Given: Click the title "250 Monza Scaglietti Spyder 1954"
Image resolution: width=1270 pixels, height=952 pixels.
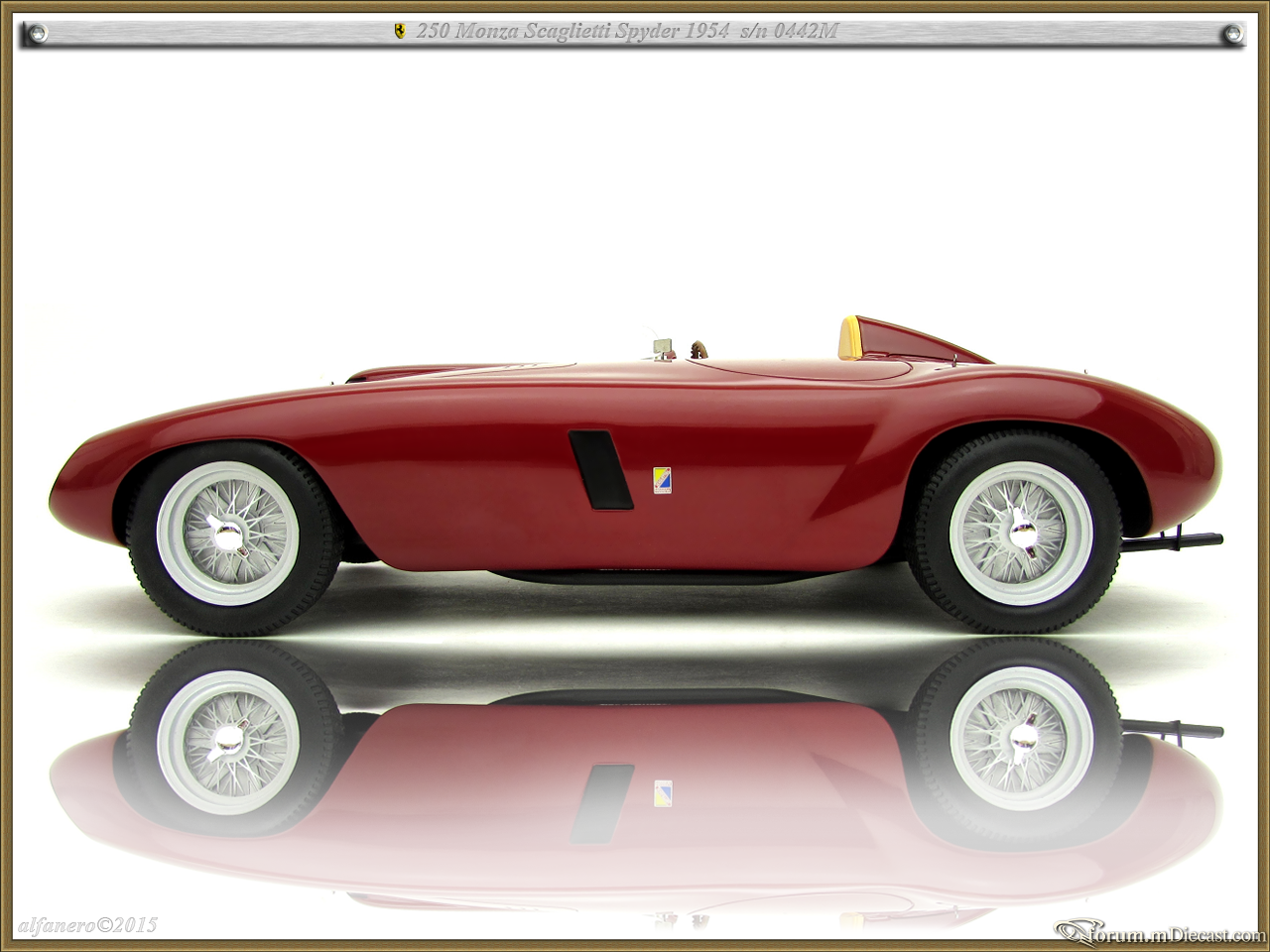Looking at the screenshot, I should pyautogui.click(x=571, y=32).
